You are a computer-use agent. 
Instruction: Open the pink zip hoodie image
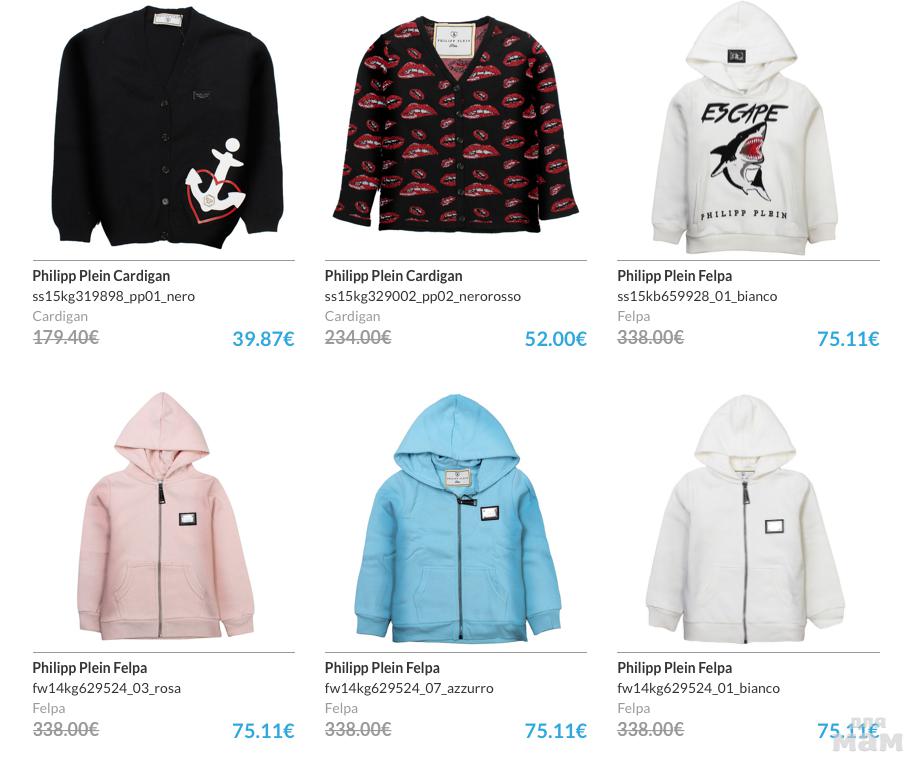coord(166,517)
